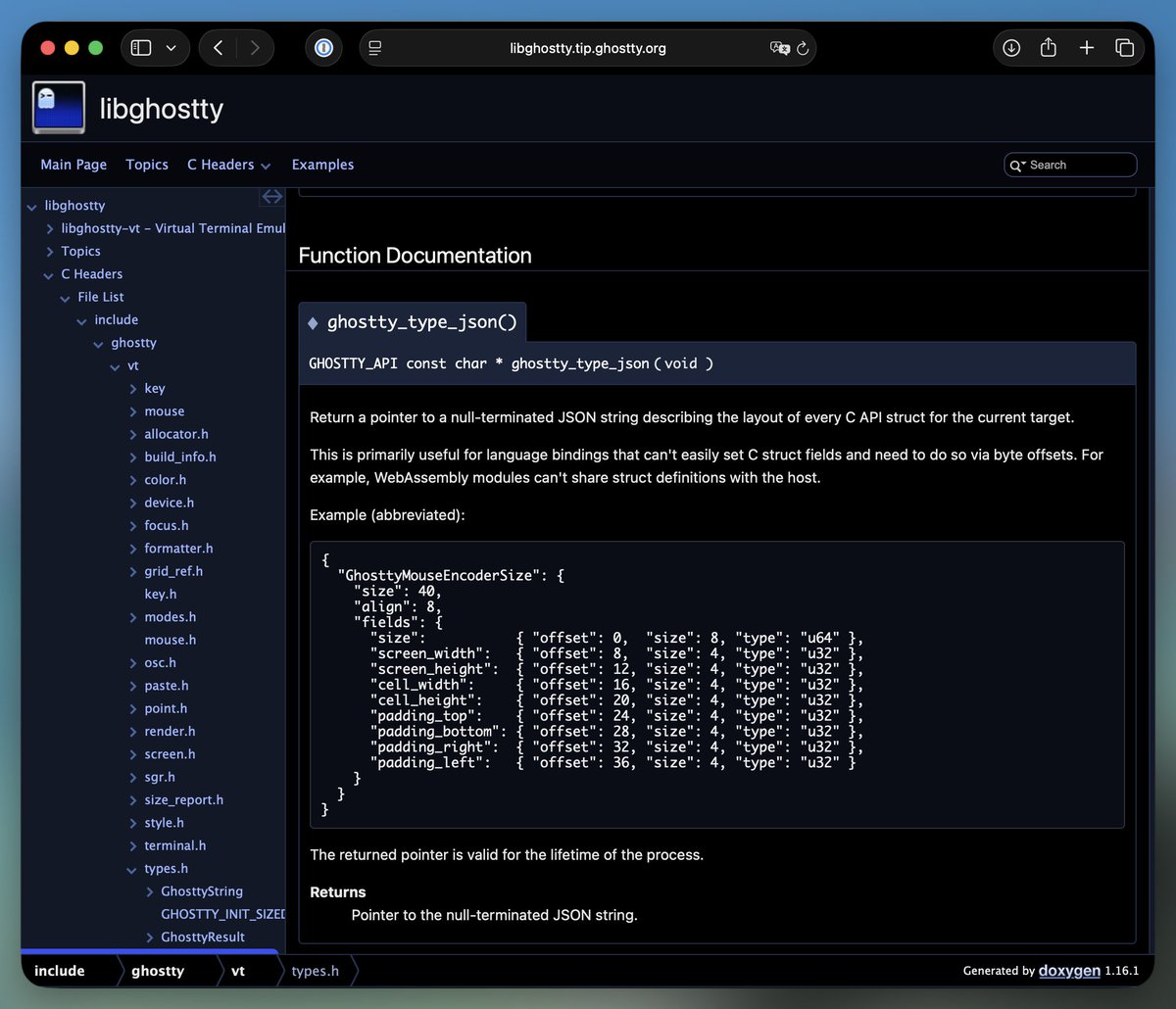Open key.h tree entry

[161, 594]
